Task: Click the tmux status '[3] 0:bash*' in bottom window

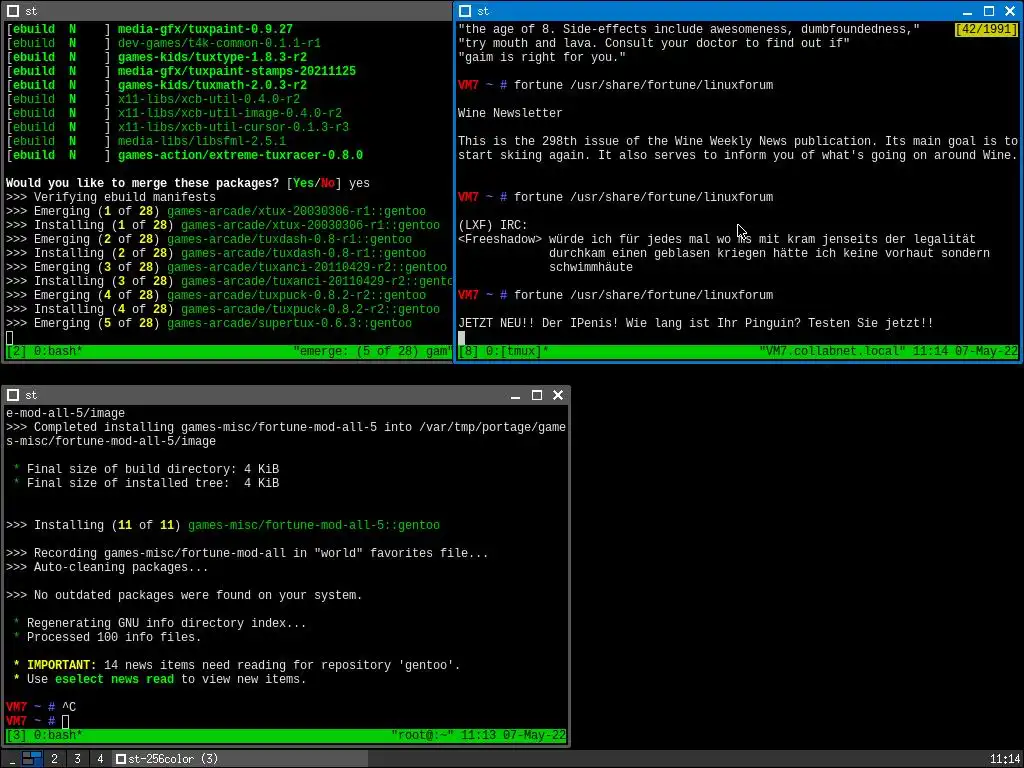Action: pyautogui.click(x=44, y=735)
